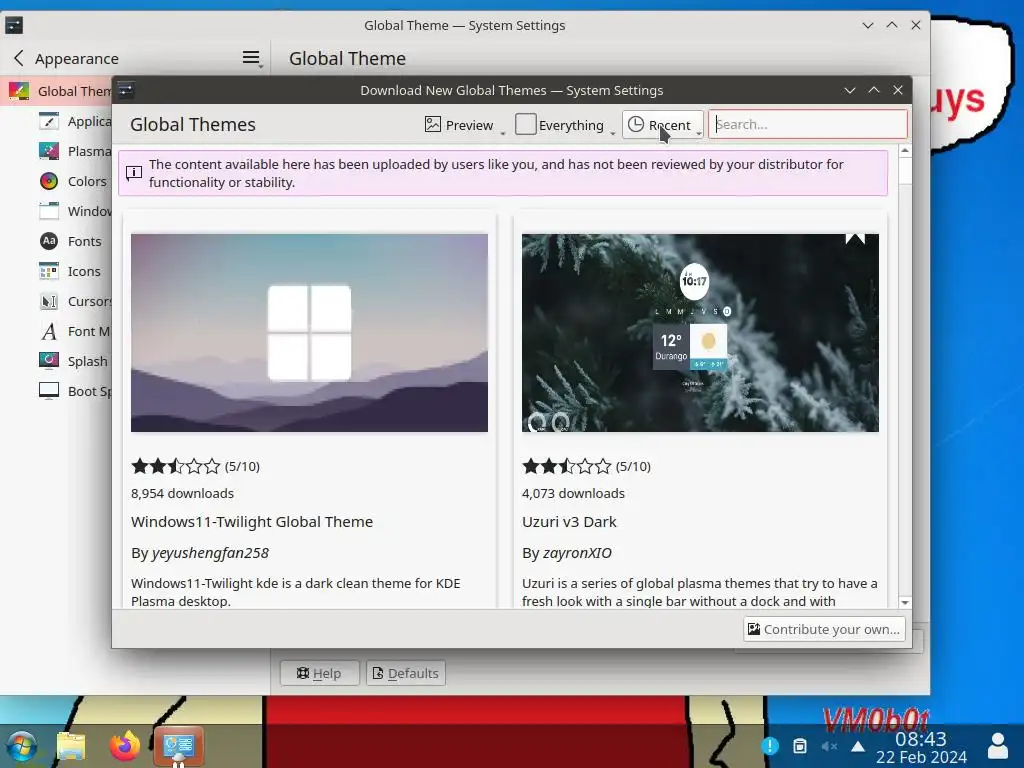Open the Fonts settings icon

pyautogui.click(x=49, y=241)
